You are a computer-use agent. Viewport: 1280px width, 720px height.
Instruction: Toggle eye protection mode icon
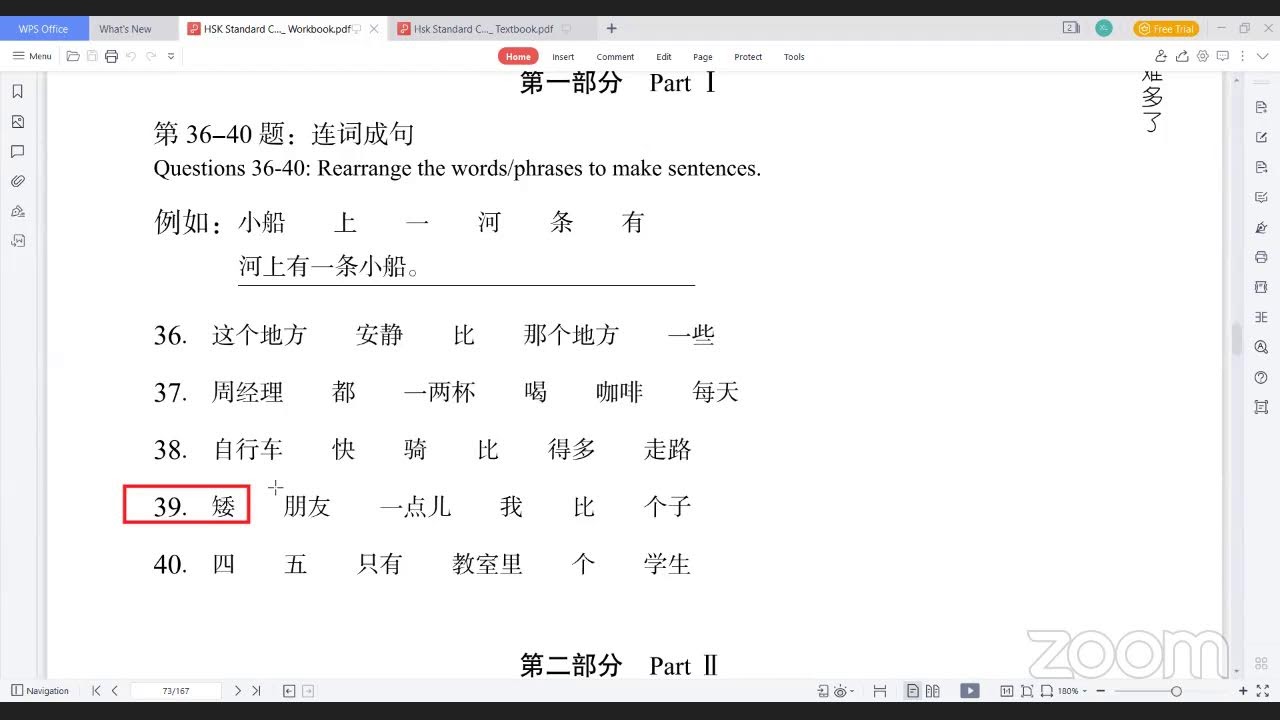[840, 690]
